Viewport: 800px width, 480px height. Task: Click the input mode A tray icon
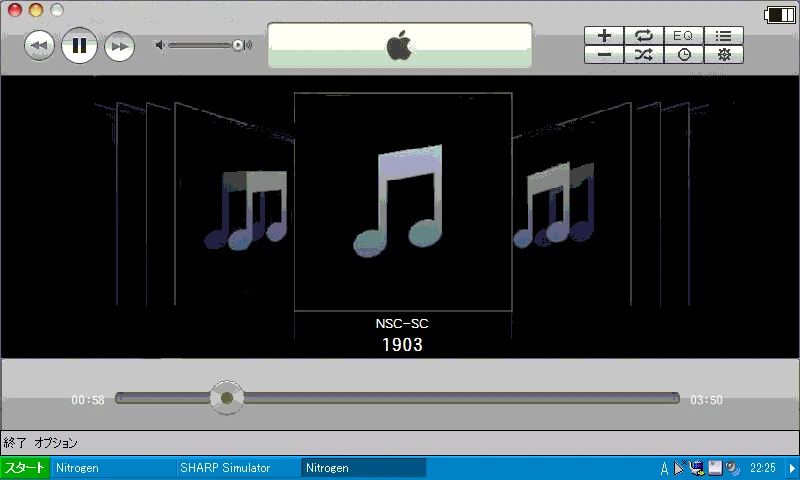pos(664,468)
